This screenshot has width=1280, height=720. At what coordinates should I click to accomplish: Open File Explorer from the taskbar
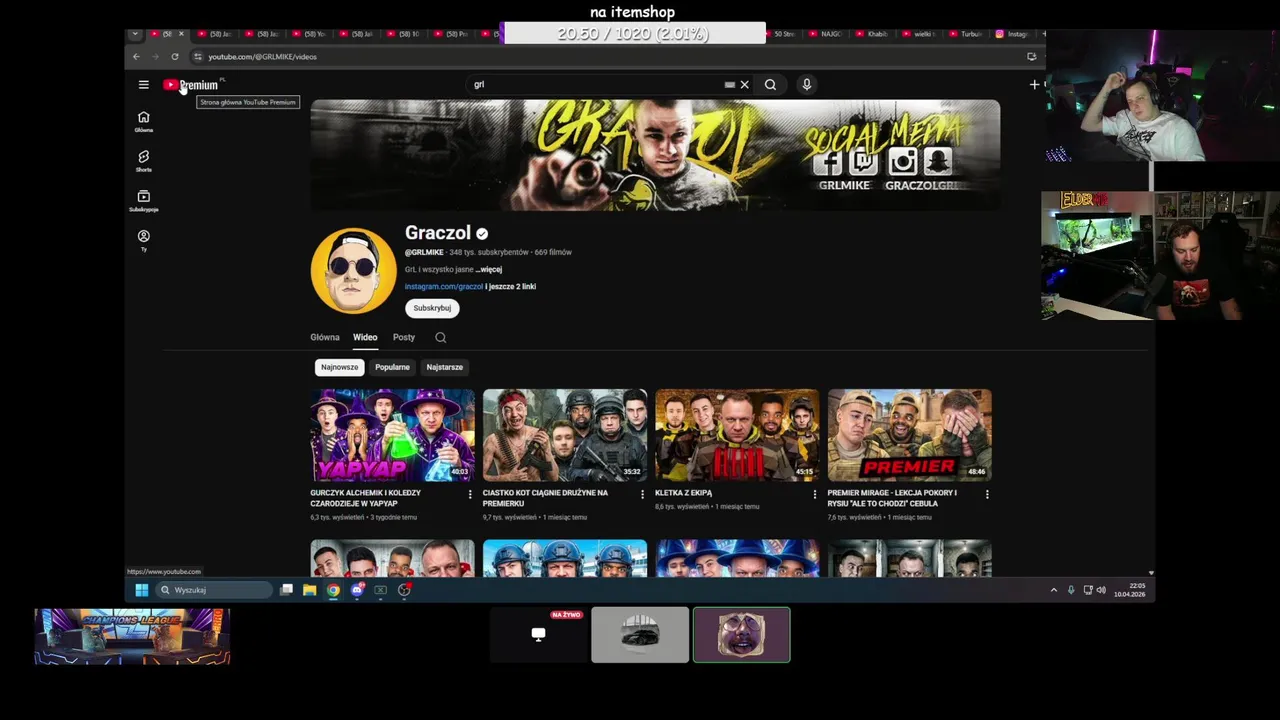[x=310, y=590]
